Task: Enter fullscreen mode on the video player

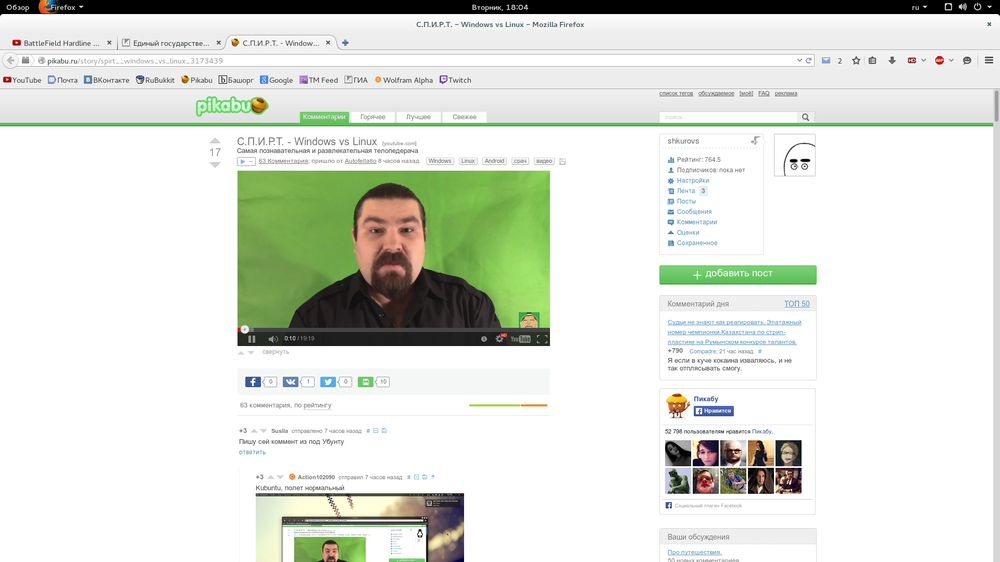Action: point(542,339)
